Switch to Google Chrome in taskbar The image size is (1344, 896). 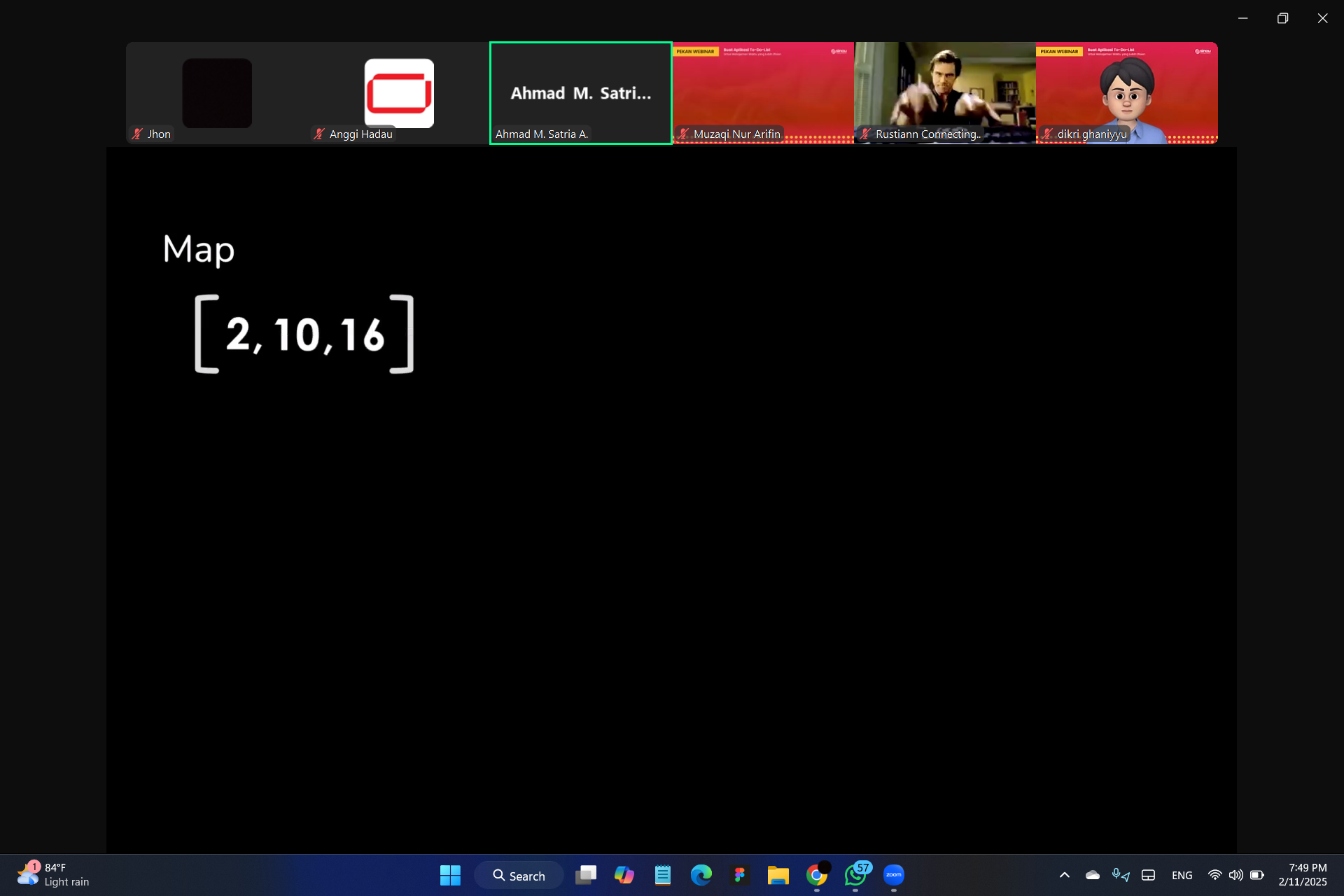(x=817, y=875)
